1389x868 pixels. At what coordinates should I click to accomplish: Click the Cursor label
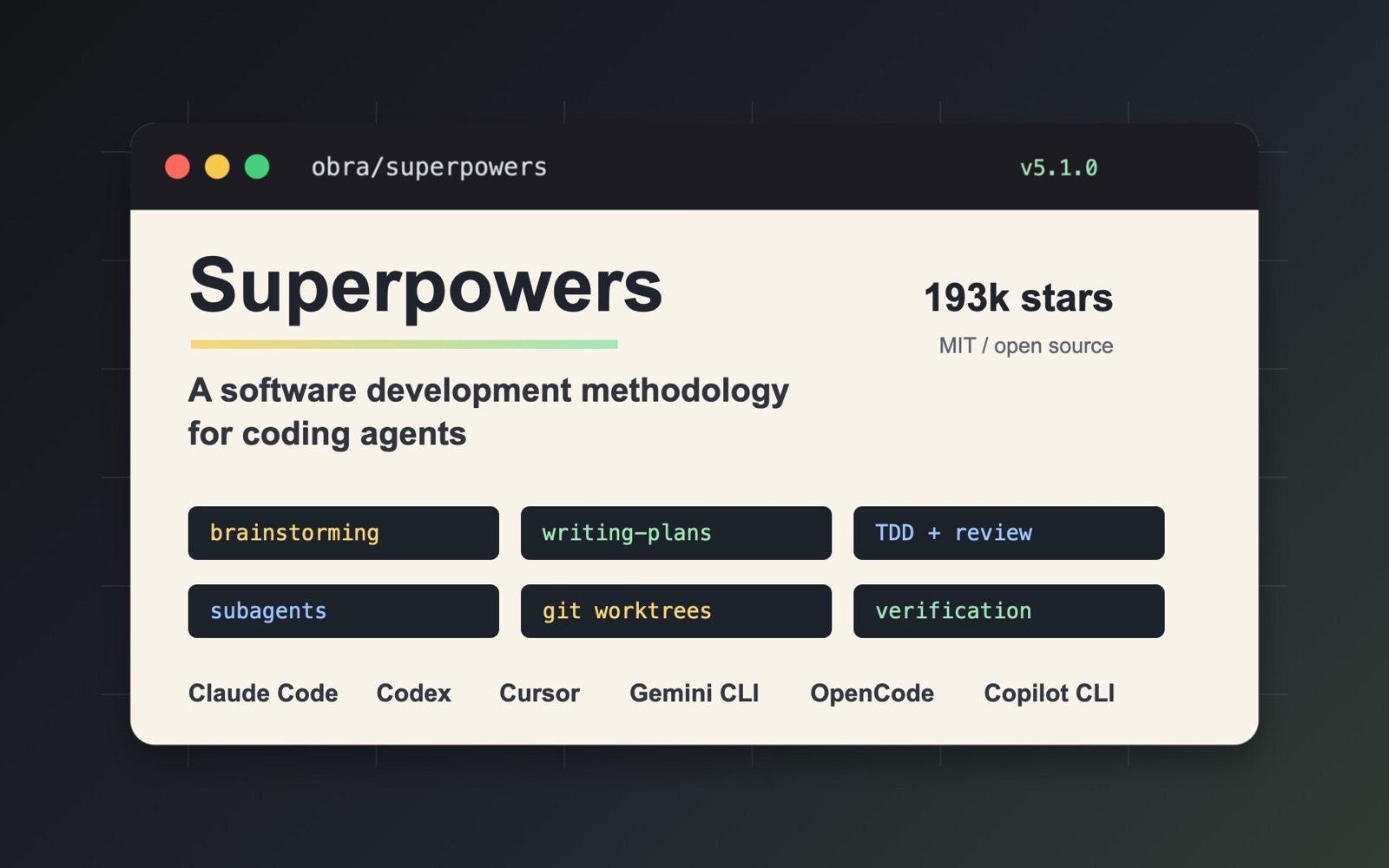click(539, 693)
